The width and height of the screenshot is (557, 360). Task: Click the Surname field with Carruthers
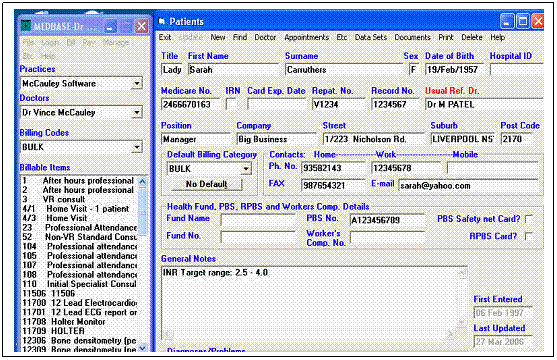click(x=344, y=70)
